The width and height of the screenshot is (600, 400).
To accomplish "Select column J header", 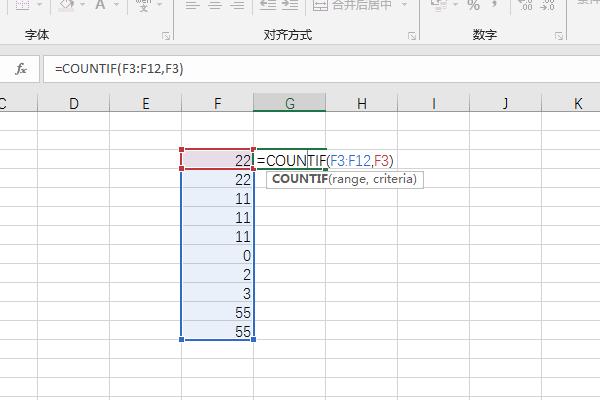I will tap(505, 103).
